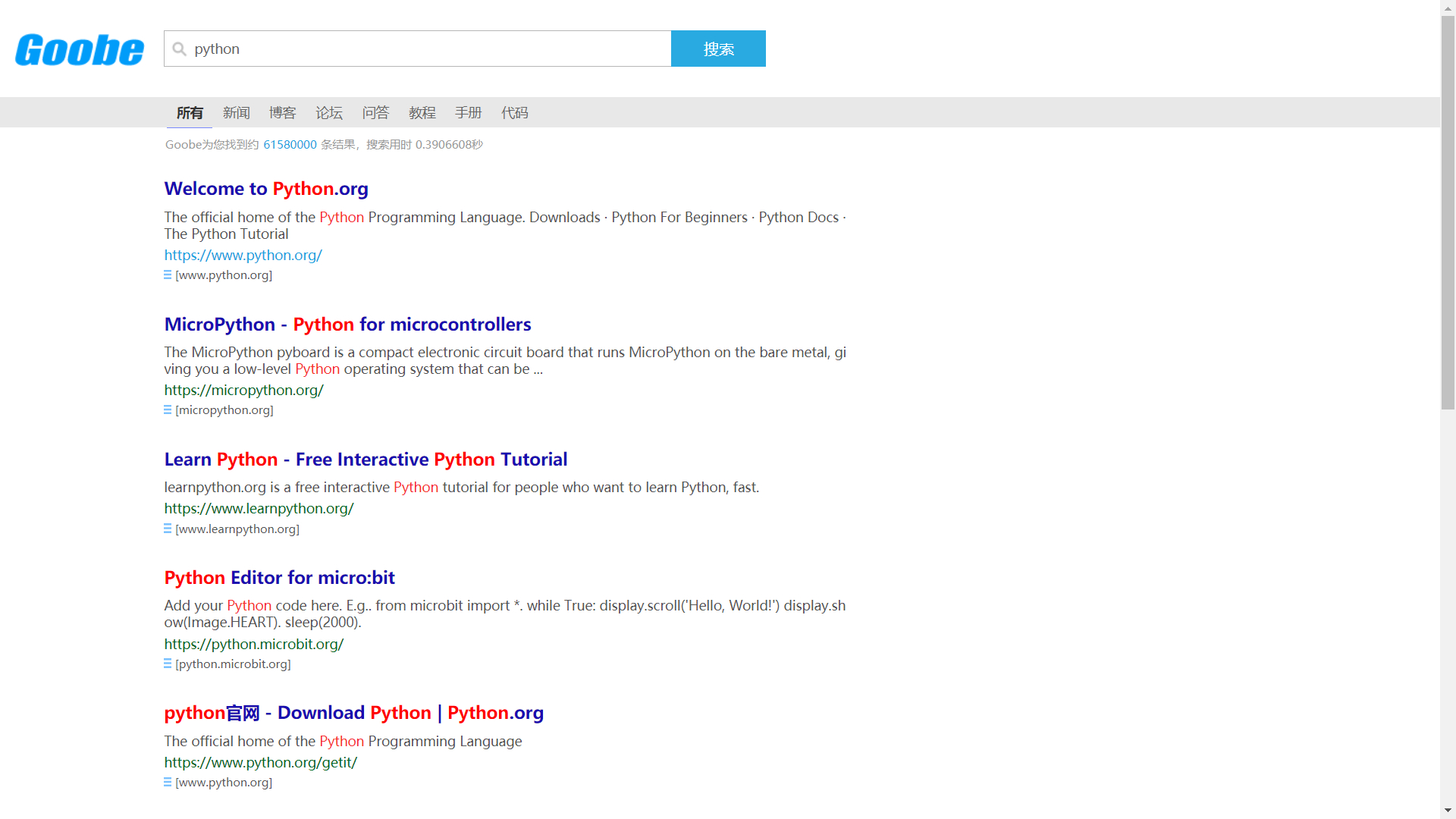Click the [micropython.org] site label
Image resolution: width=1456 pixels, height=819 pixels.
tap(224, 409)
